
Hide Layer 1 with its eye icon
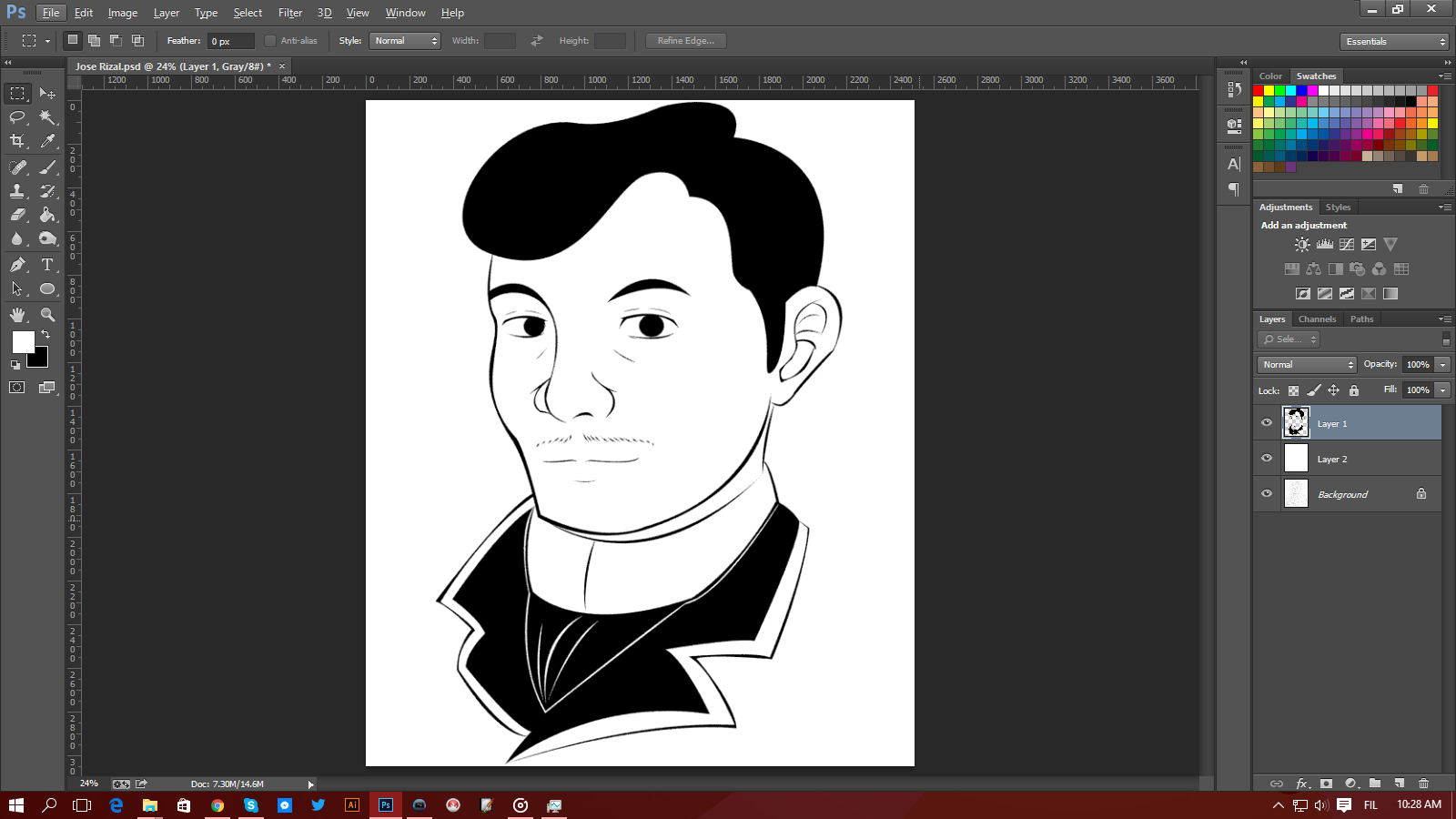[1267, 422]
